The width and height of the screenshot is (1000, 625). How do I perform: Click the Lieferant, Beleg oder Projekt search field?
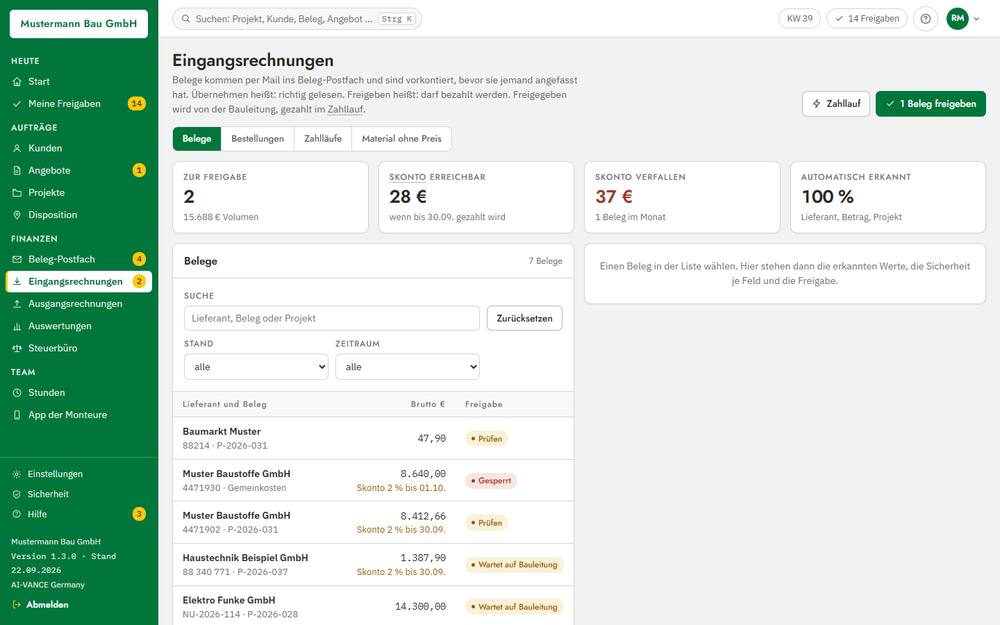(x=332, y=318)
